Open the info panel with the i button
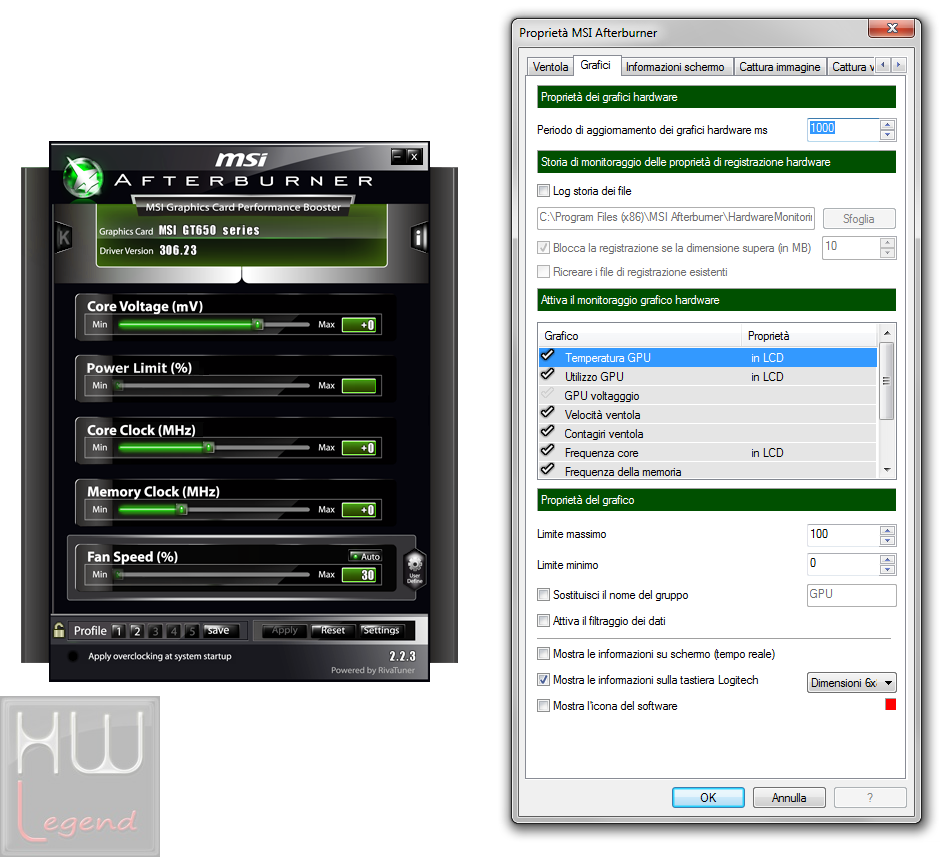 419,237
